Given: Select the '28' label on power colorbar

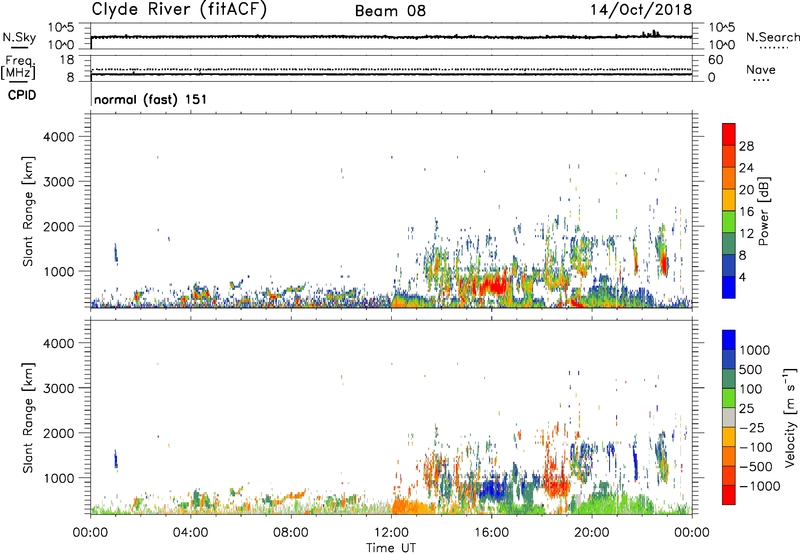Looking at the screenshot, I should (746, 146).
